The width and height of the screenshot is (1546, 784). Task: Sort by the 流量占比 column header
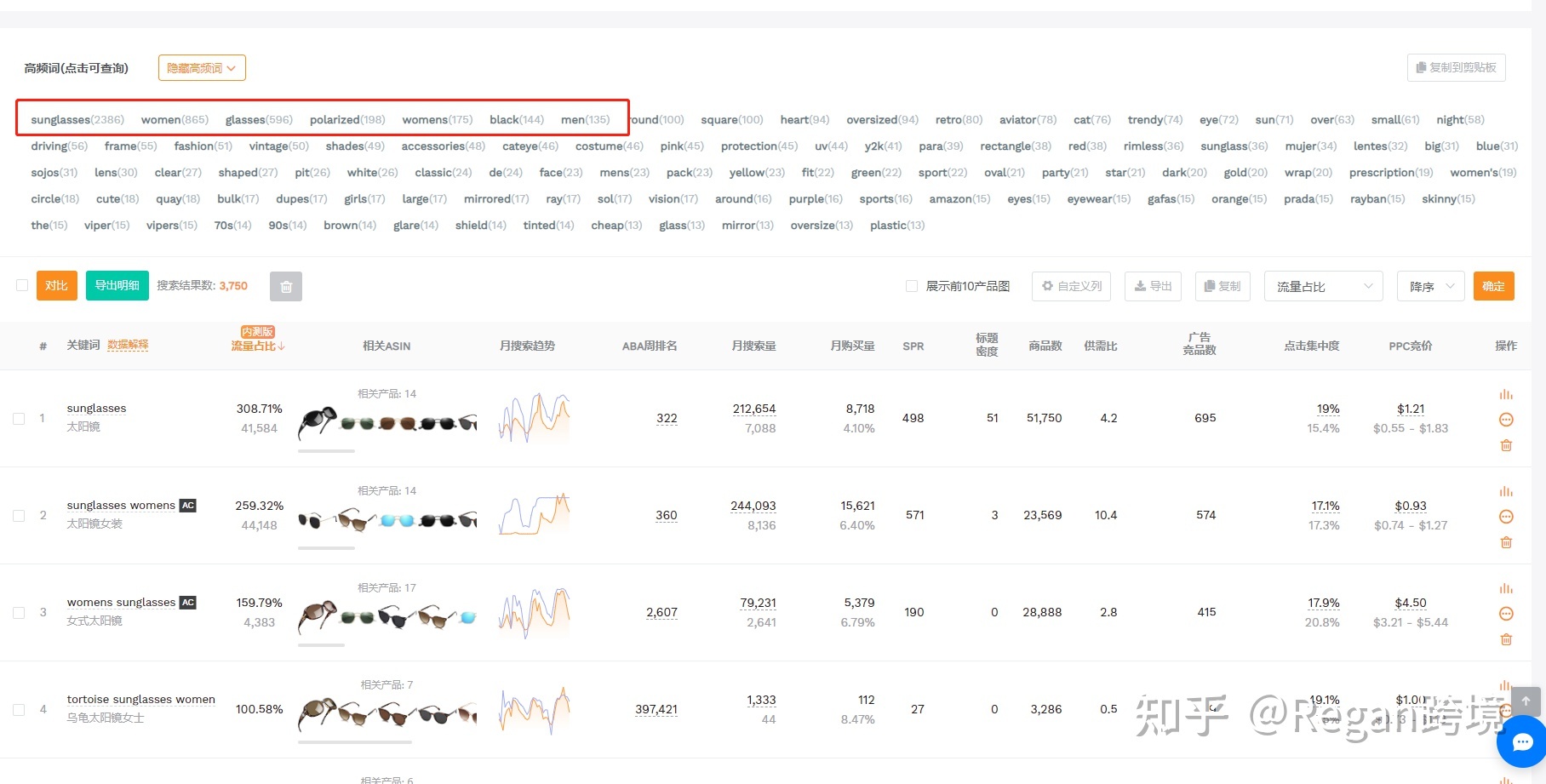pyautogui.click(x=257, y=346)
